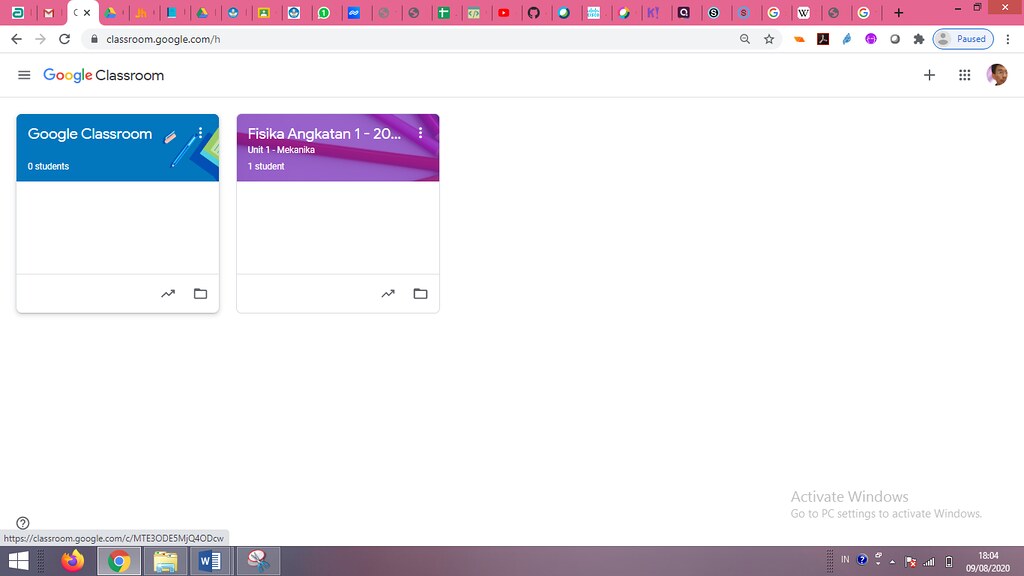This screenshot has height=576, width=1024.
Task: Open the browser zoom magnifier icon
Action: click(744, 39)
